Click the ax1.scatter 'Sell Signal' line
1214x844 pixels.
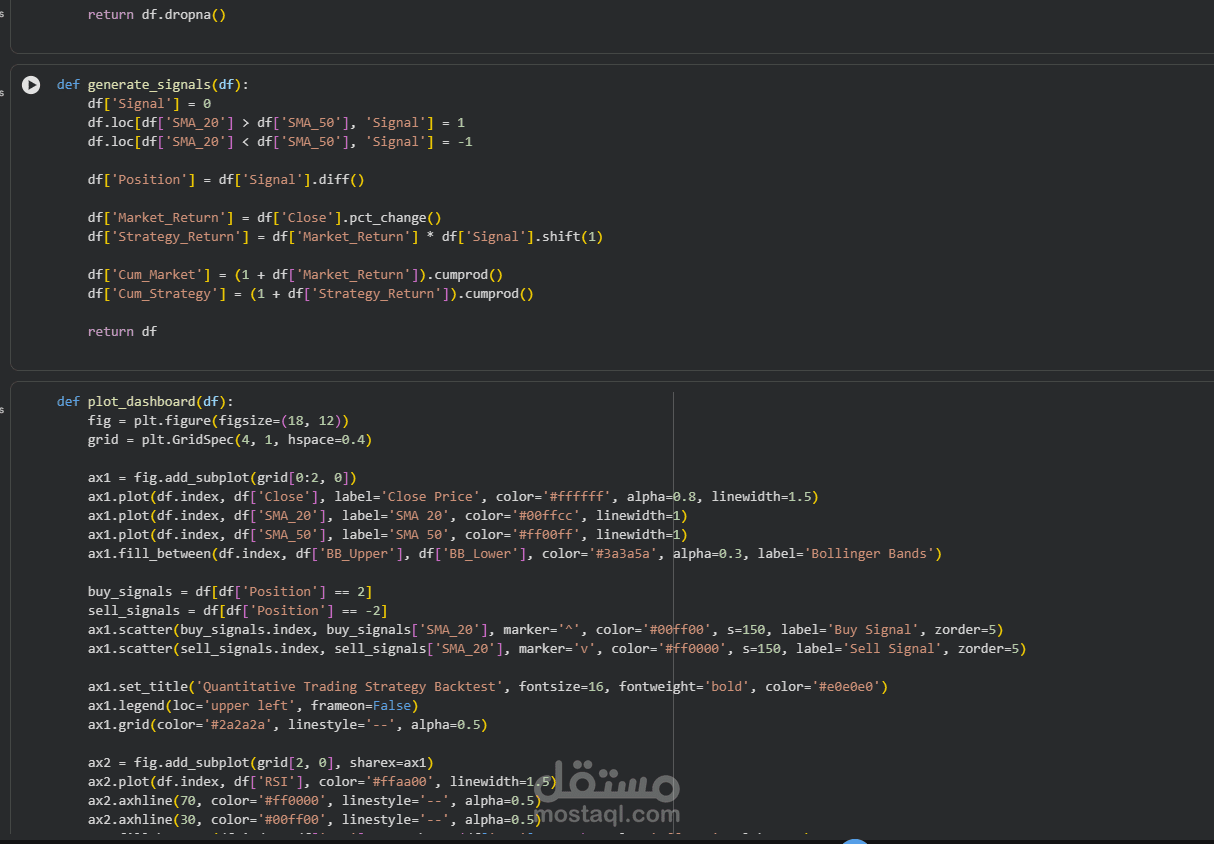(x=557, y=649)
